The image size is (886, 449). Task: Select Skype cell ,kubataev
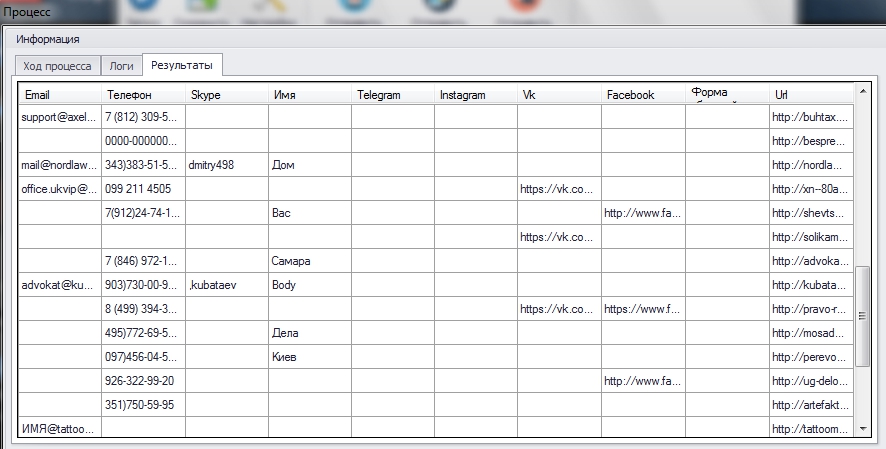pyautogui.click(x=227, y=285)
